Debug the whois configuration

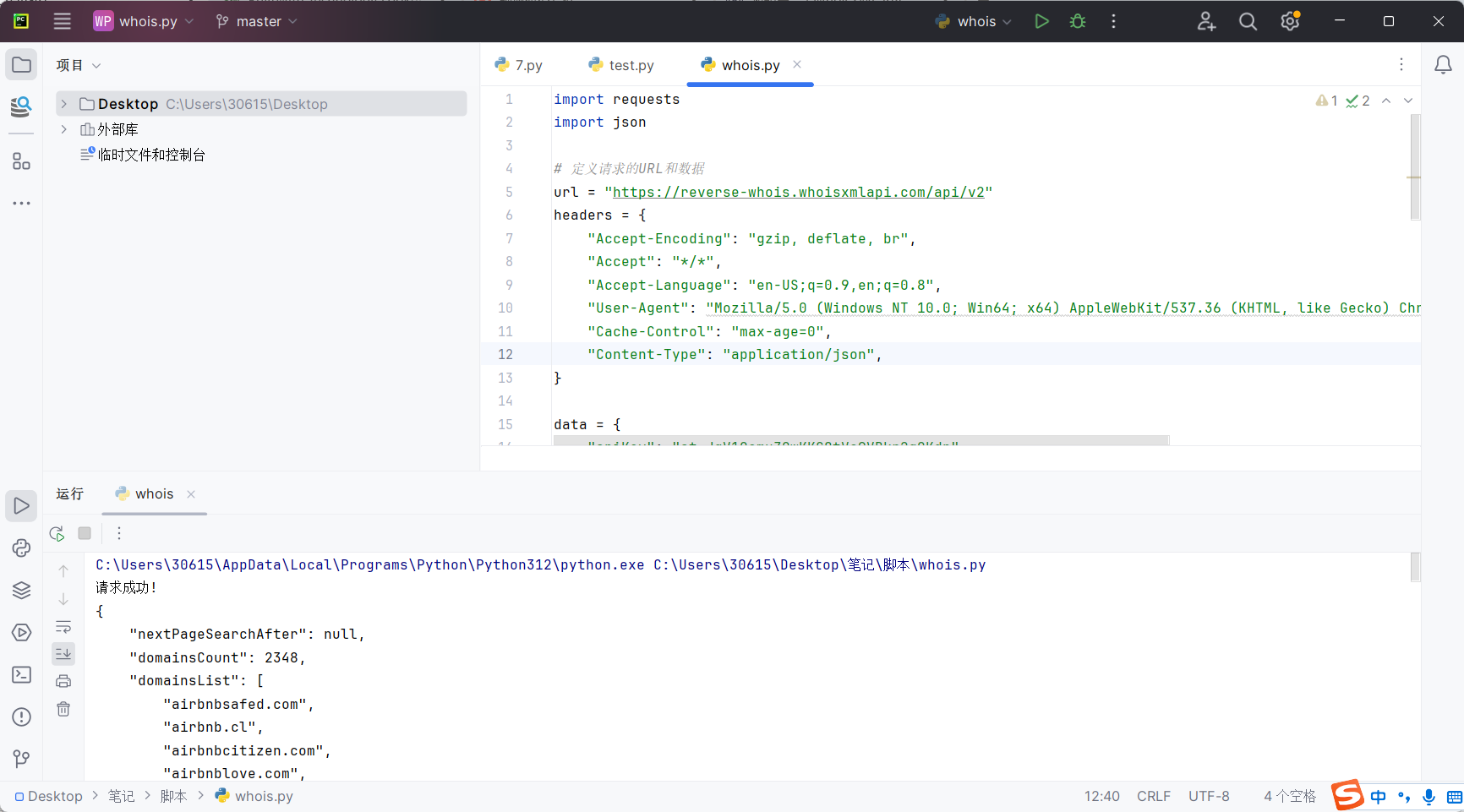click(x=1078, y=21)
